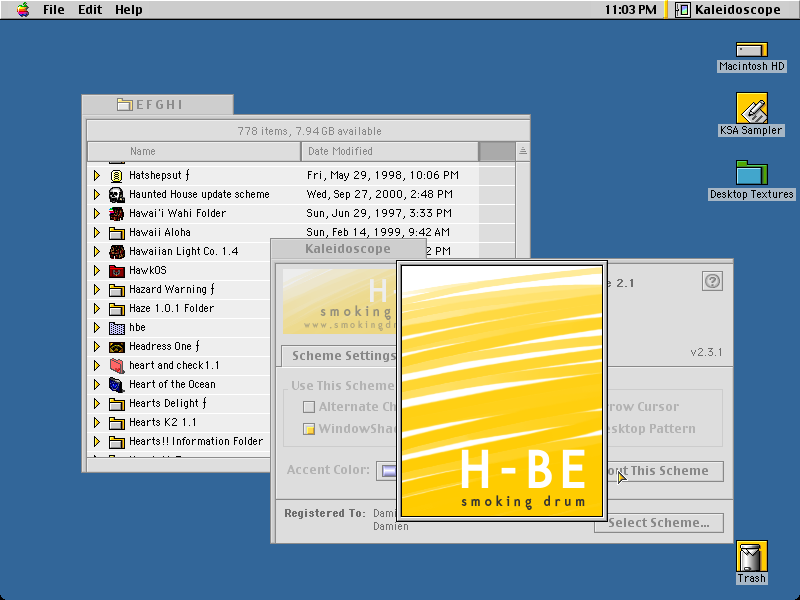Expand the Headress One ƒ folder

[x=97, y=347]
